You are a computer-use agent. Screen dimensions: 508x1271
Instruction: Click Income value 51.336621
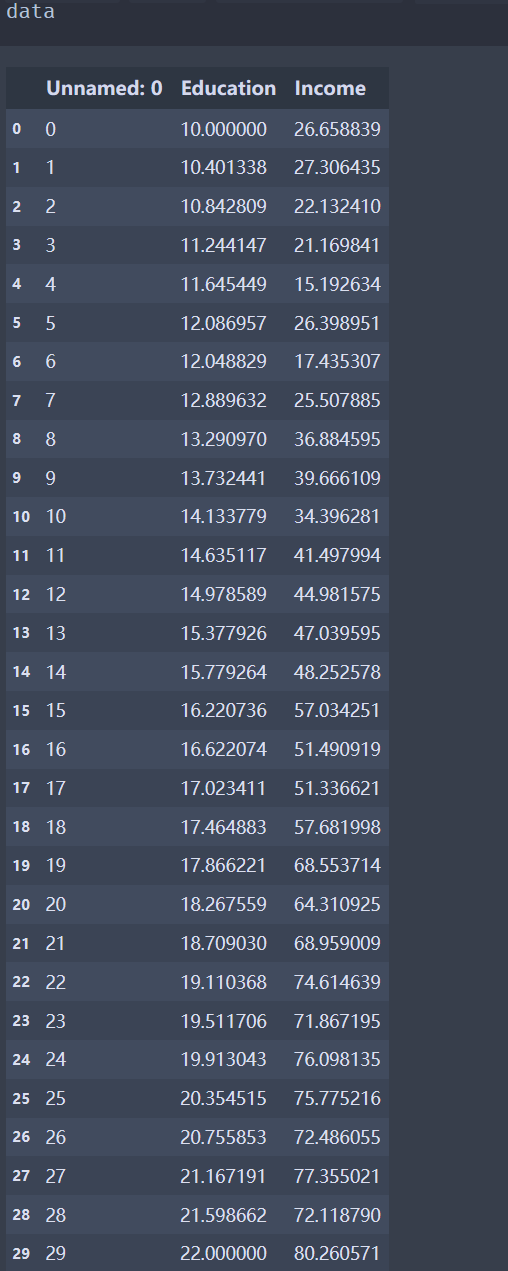[x=337, y=787]
